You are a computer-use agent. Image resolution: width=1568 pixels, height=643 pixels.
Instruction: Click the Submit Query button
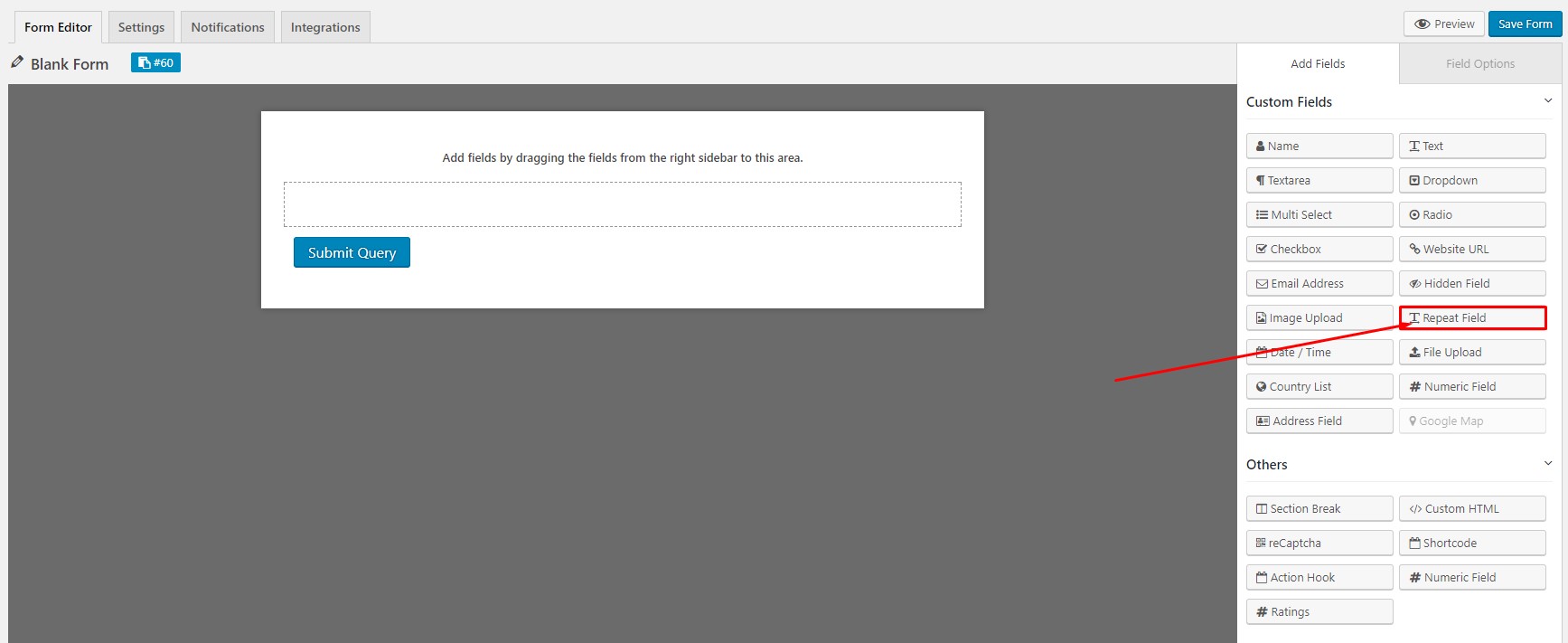click(x=352, y=252)
